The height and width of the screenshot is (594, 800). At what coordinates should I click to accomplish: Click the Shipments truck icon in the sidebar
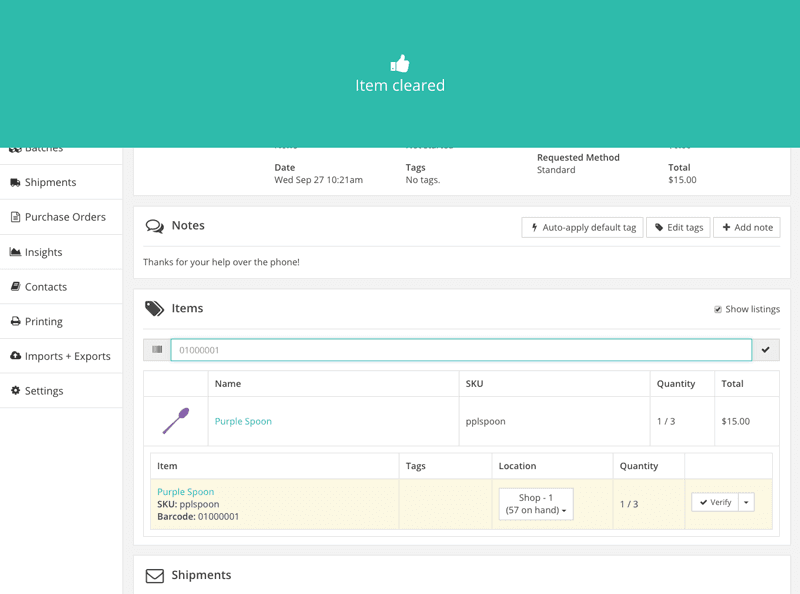click(15, 182)
